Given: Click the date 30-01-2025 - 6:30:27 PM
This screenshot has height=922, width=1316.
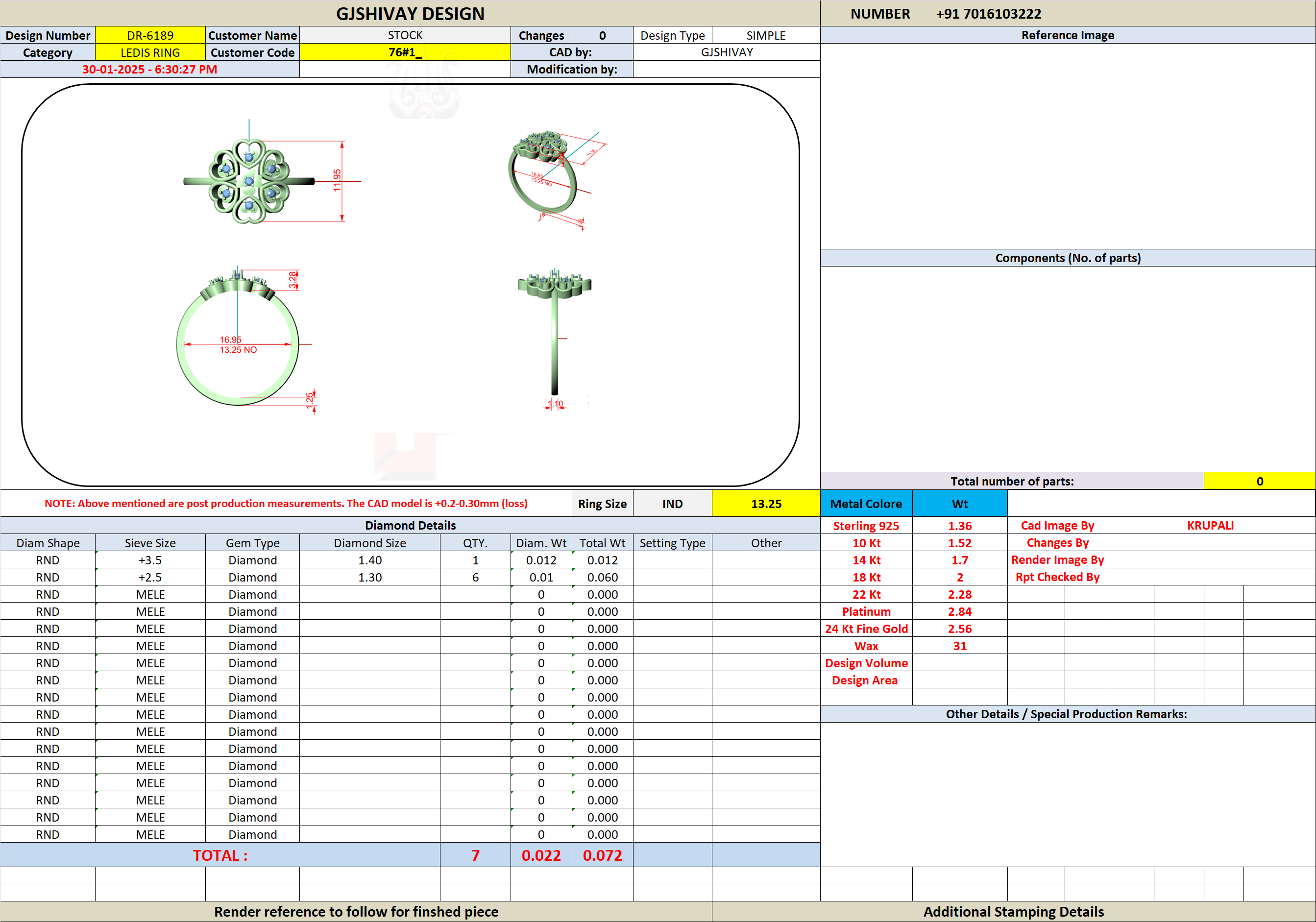Looking at the screenshot, I should tap(149, 70).
